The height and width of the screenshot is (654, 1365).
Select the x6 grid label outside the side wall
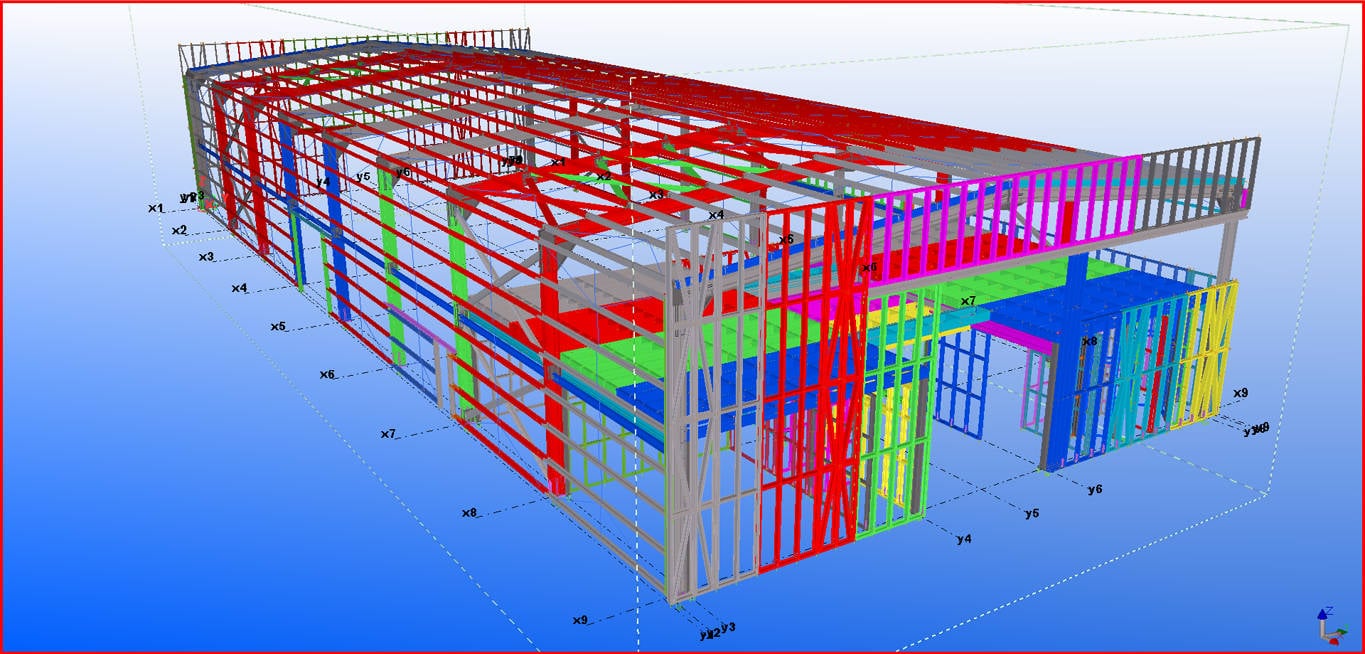pos(327,375)
